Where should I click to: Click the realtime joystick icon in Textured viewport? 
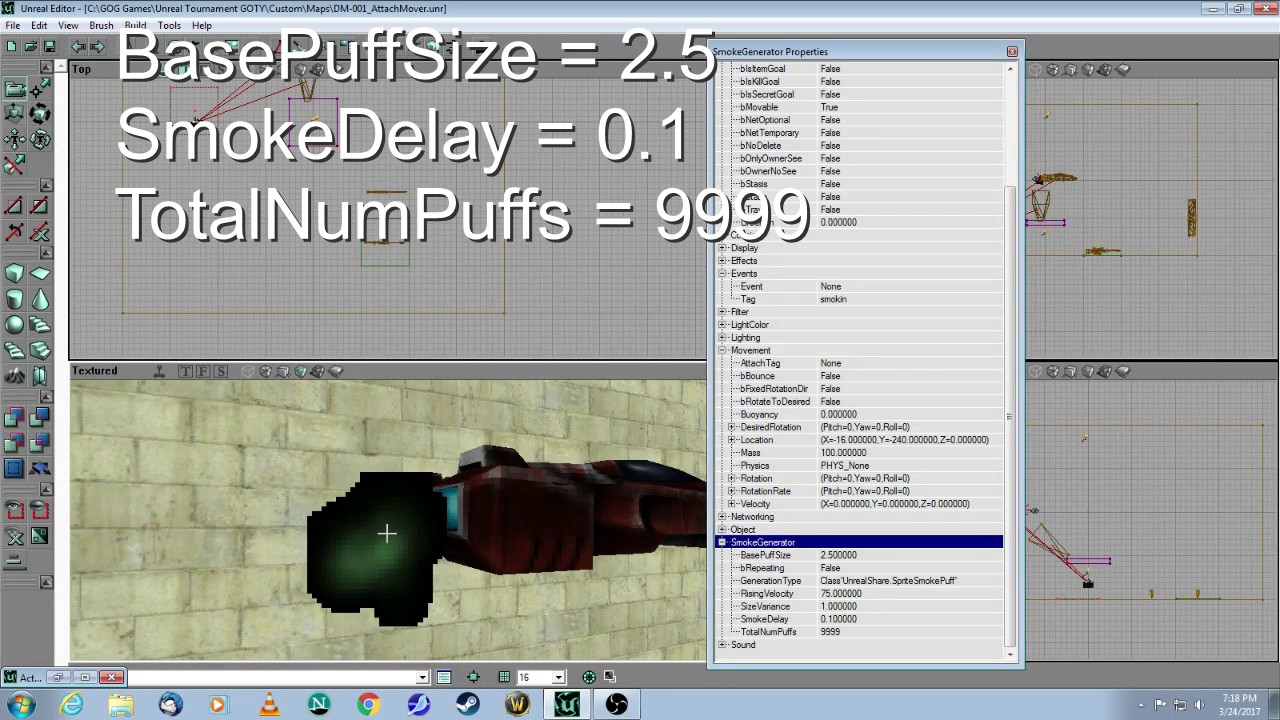[x=159, y=371]
